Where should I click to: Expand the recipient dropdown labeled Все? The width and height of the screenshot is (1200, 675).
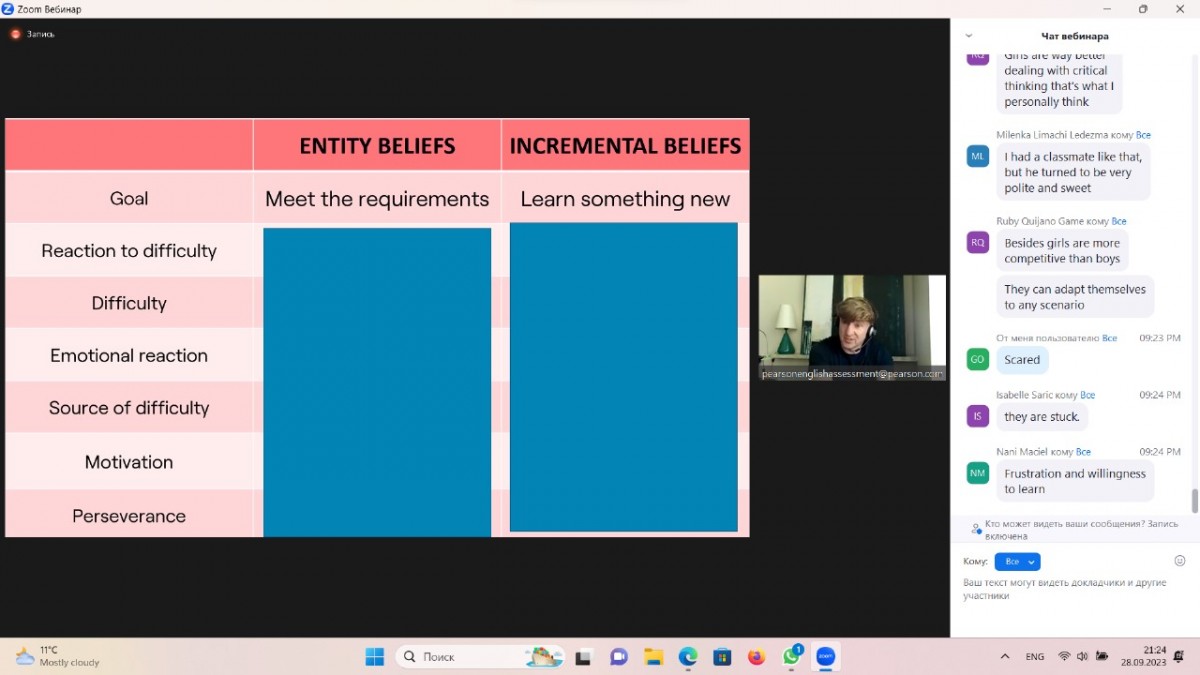tap(1017, 562)
